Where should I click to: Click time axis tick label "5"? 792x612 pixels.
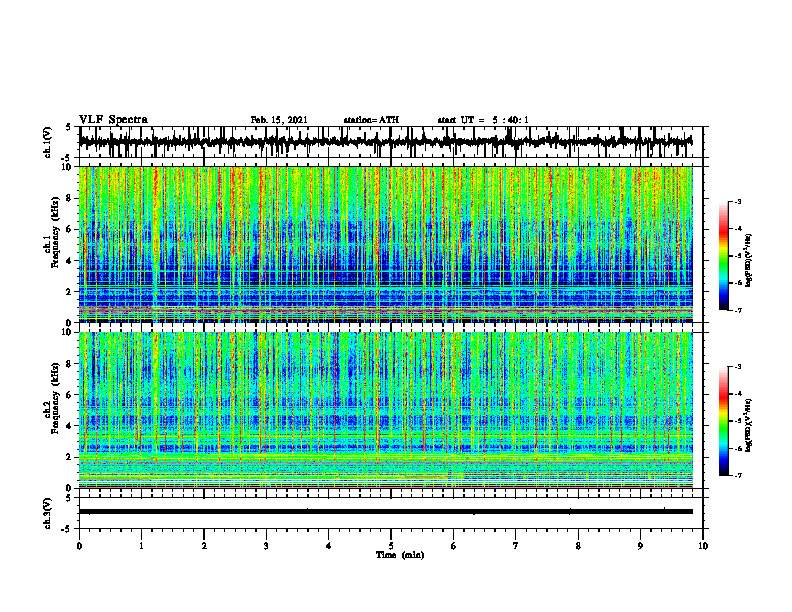[x=391, y=546]
